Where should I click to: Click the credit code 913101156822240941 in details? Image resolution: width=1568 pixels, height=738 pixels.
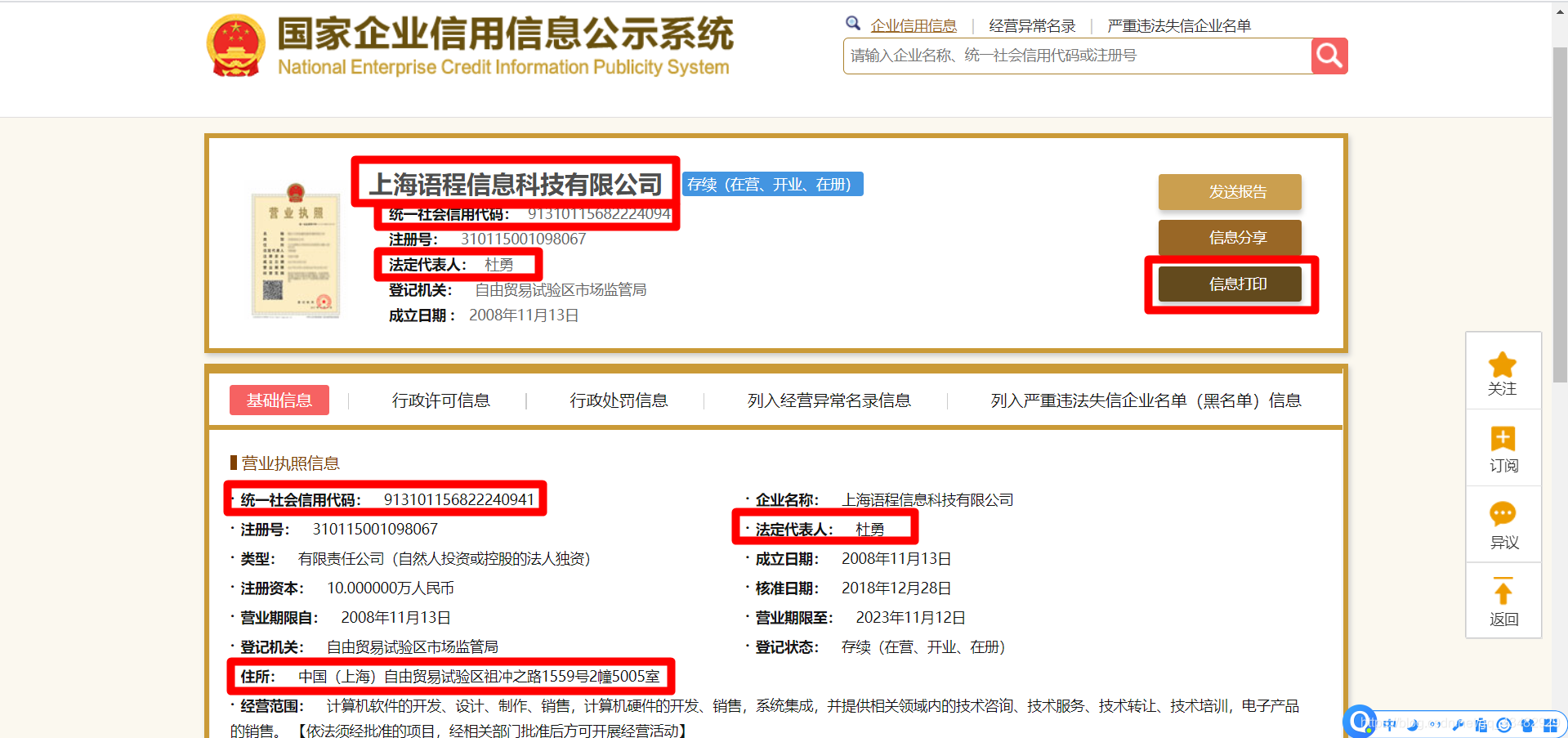[x=459, y=500]
